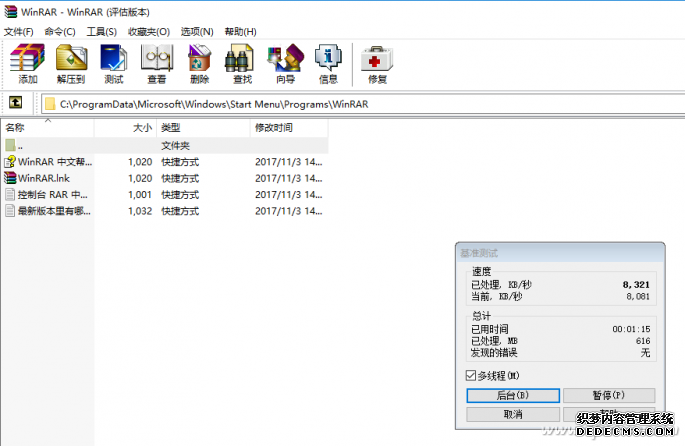Open the 收藏夹(O) menu
This screenshot has height=446, width=685.
pyautogui.click(x=149, y=31)
